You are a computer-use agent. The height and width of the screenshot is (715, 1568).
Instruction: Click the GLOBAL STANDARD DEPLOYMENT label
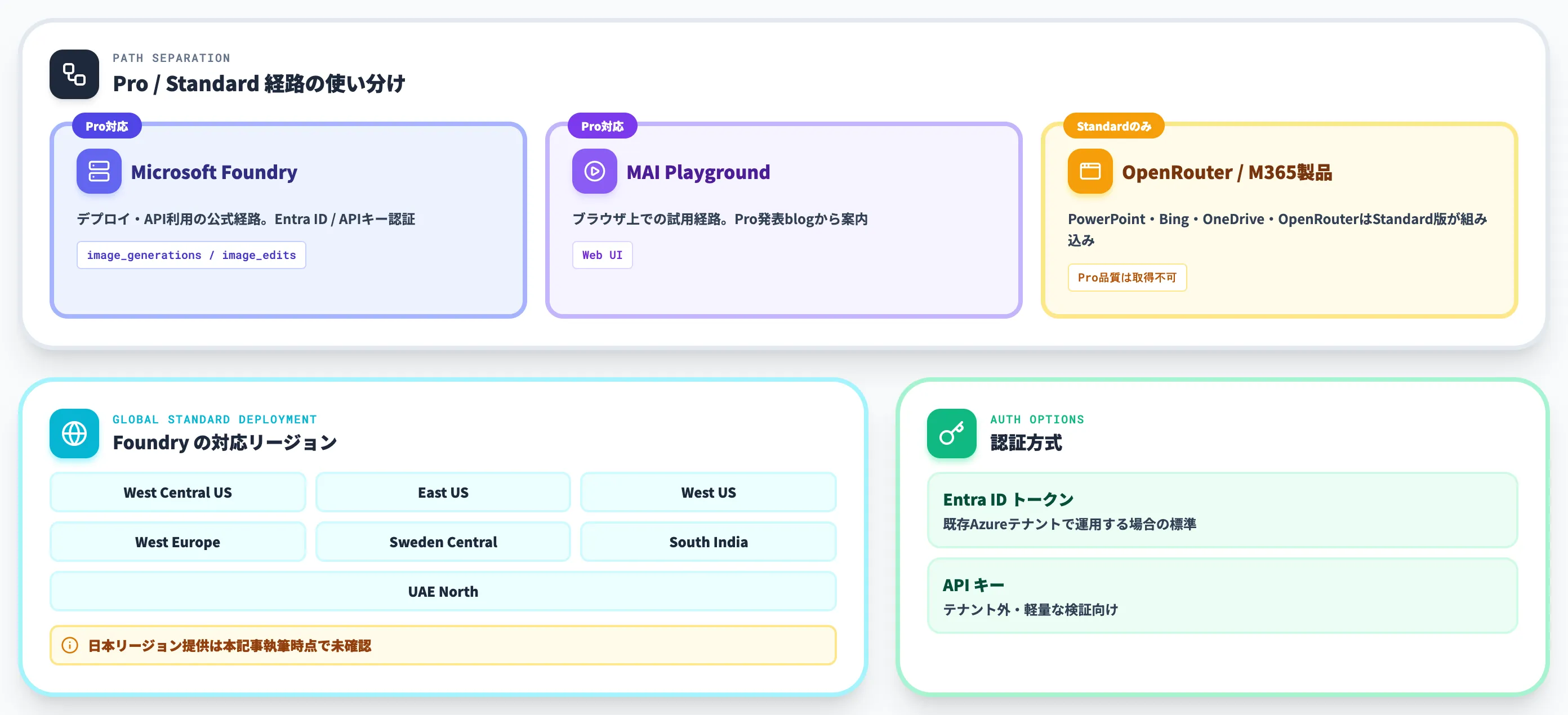point(215,419)
